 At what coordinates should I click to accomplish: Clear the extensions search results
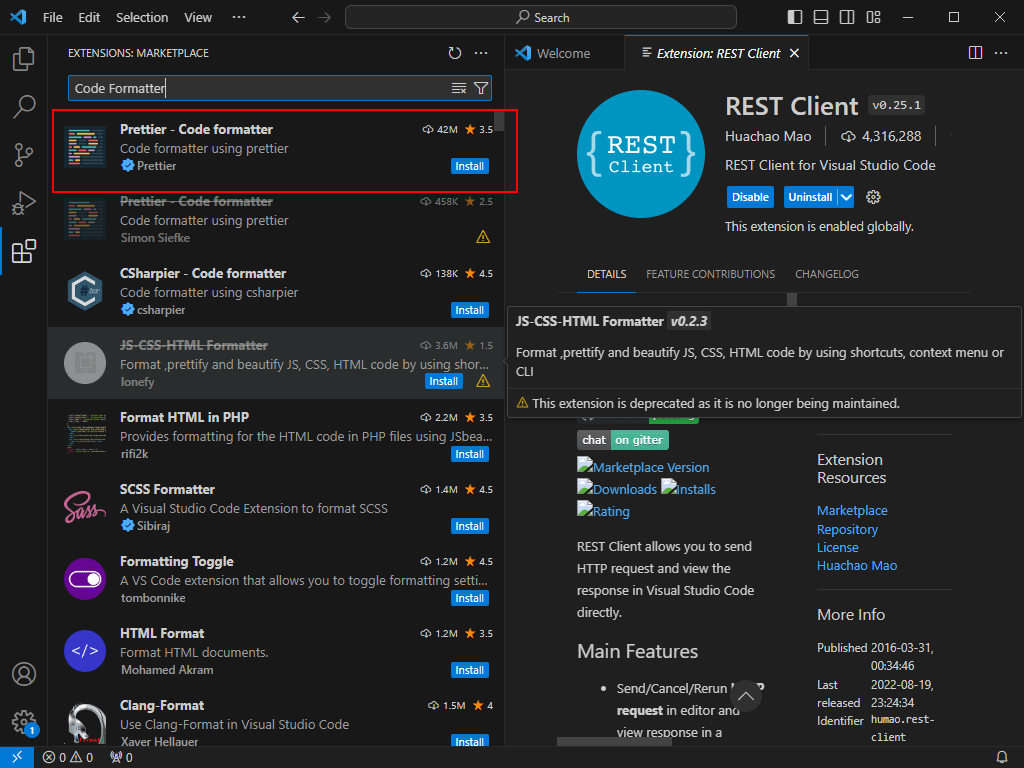click(459, 88)
